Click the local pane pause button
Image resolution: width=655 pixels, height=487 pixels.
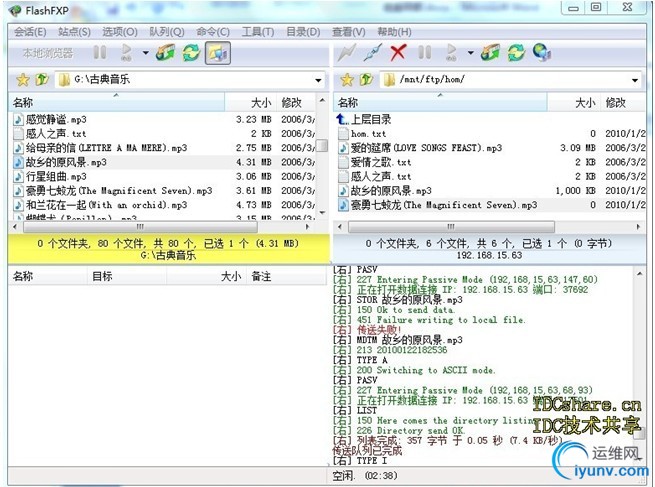(x=100, y=53)
